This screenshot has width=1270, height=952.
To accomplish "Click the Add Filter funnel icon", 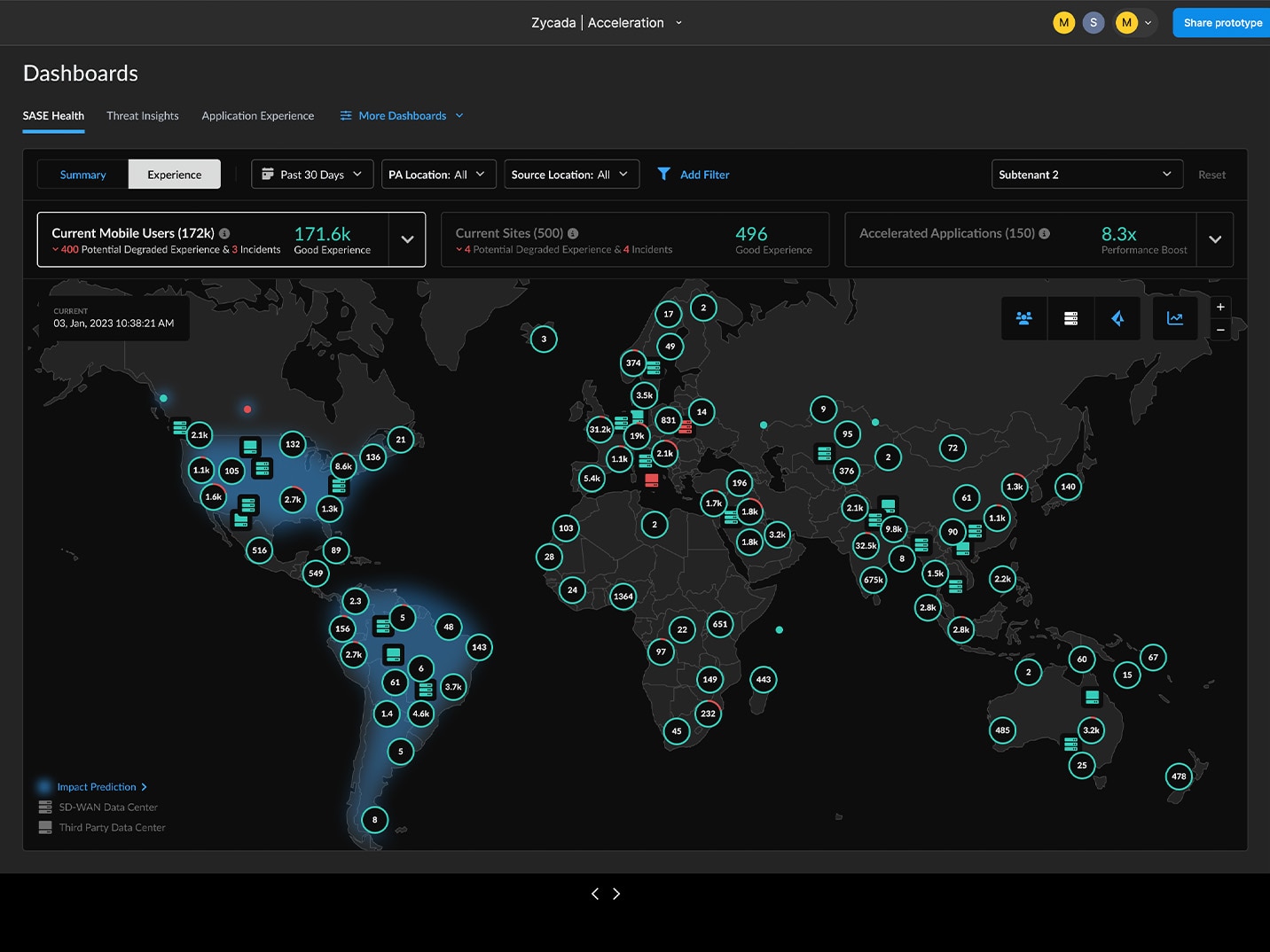I will pos(663,174).
